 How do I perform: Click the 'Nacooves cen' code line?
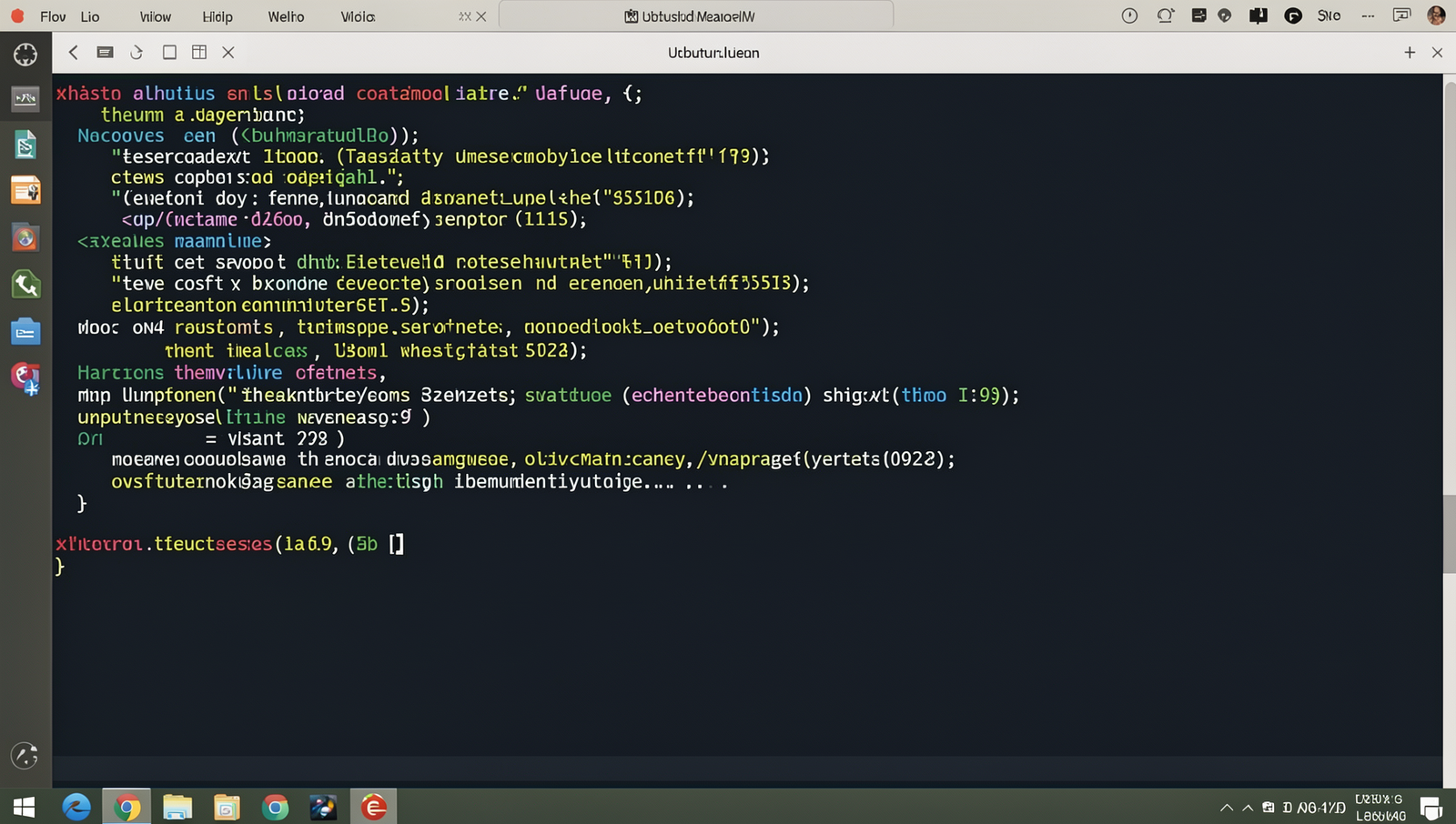pos(248,136)
